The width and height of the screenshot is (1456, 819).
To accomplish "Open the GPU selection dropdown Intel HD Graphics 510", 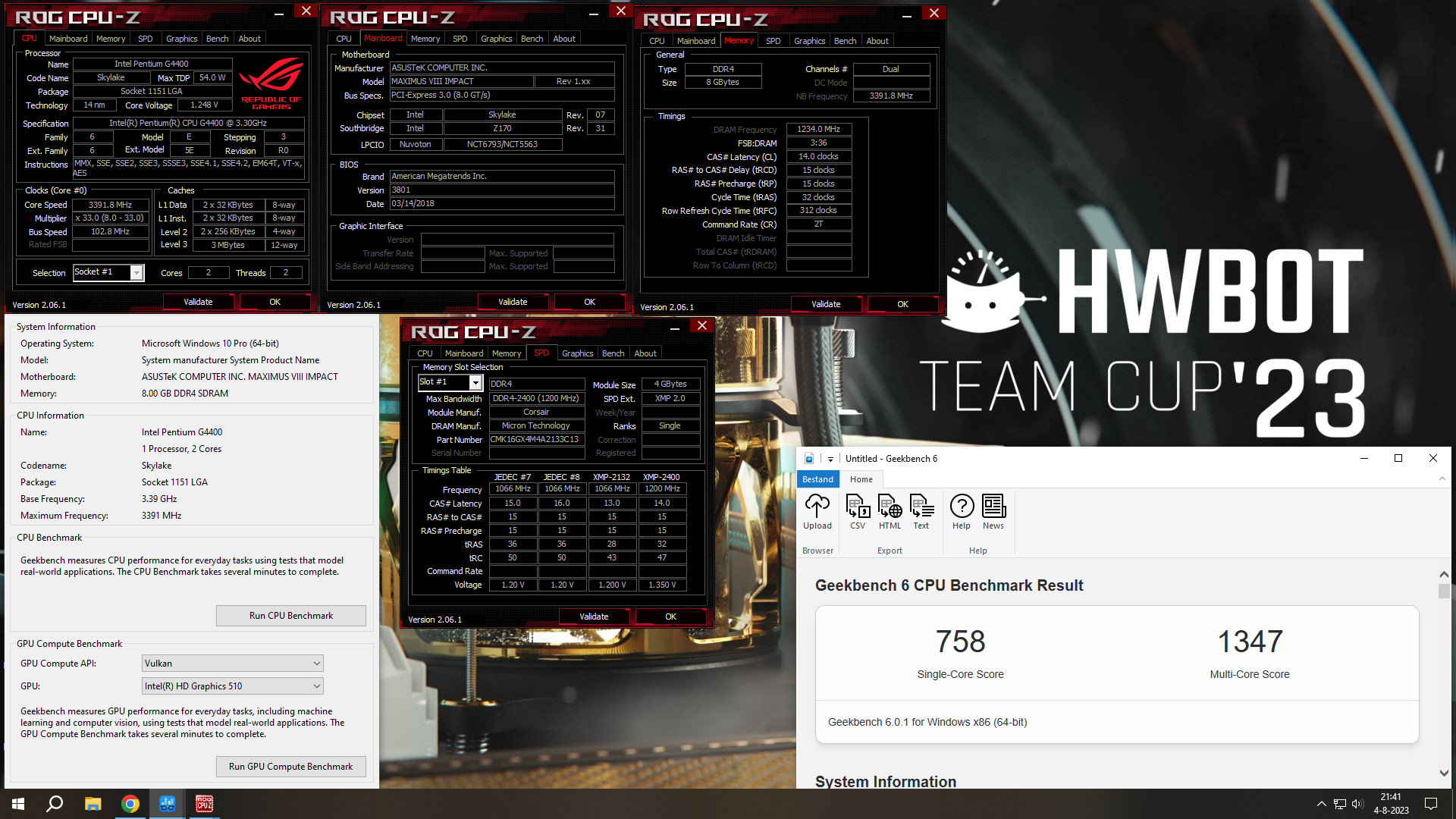I will tap(233, 686).
